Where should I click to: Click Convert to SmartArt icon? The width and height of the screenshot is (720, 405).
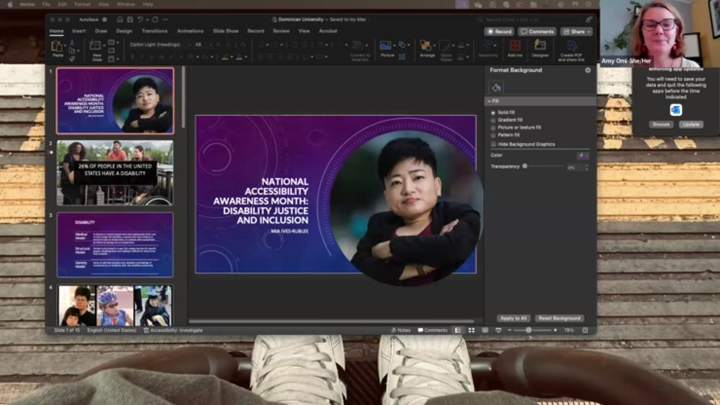[x=358, y=45]
